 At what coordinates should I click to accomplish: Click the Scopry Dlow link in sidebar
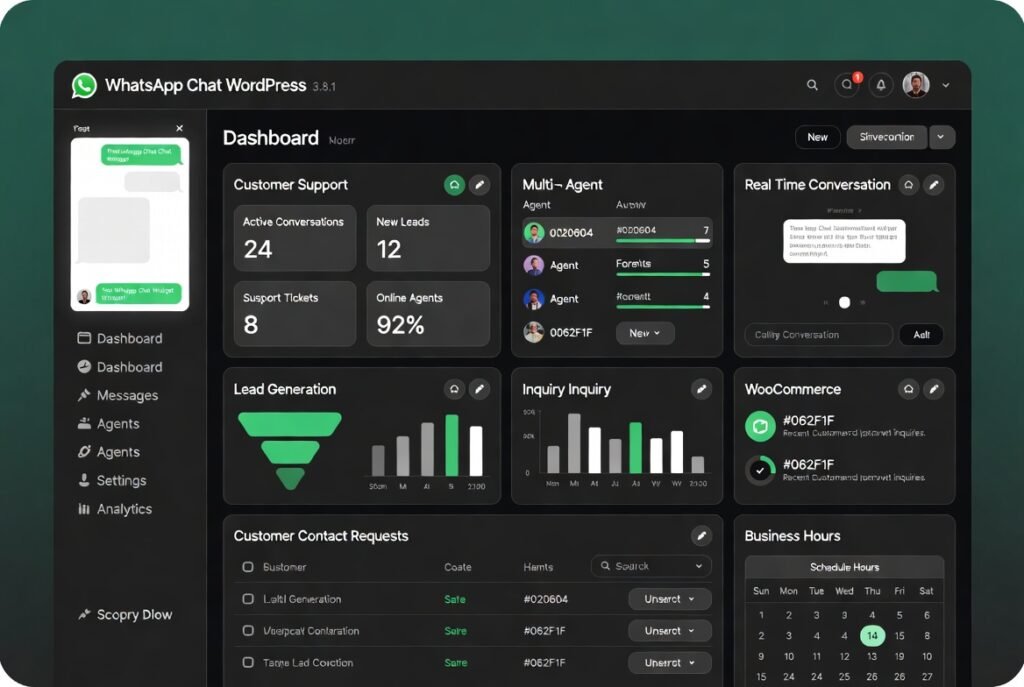[x=125, y=615]
